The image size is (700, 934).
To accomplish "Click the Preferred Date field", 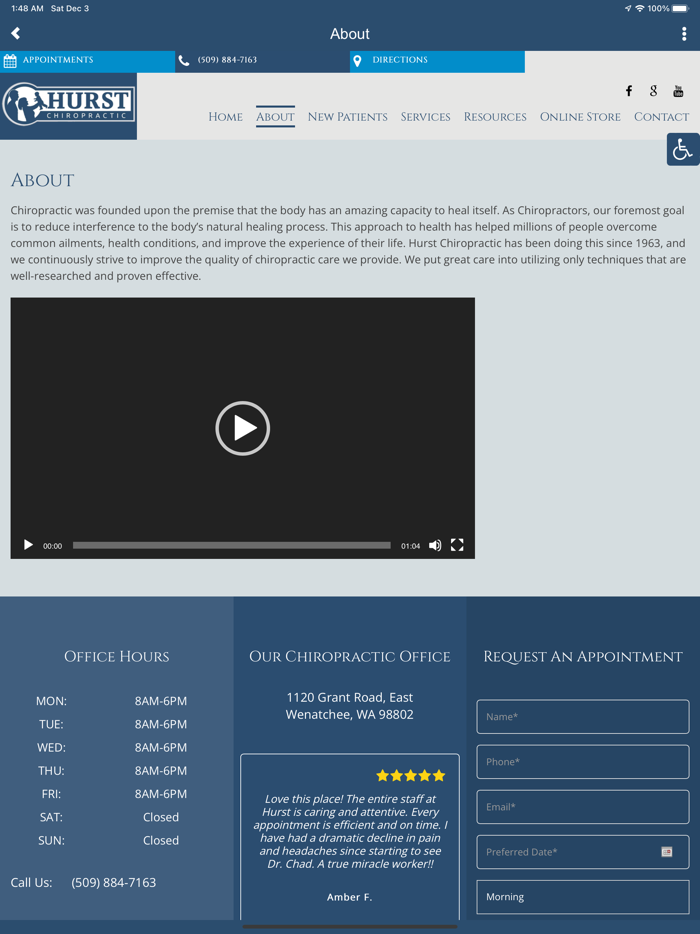I will (x=583, y=852).
